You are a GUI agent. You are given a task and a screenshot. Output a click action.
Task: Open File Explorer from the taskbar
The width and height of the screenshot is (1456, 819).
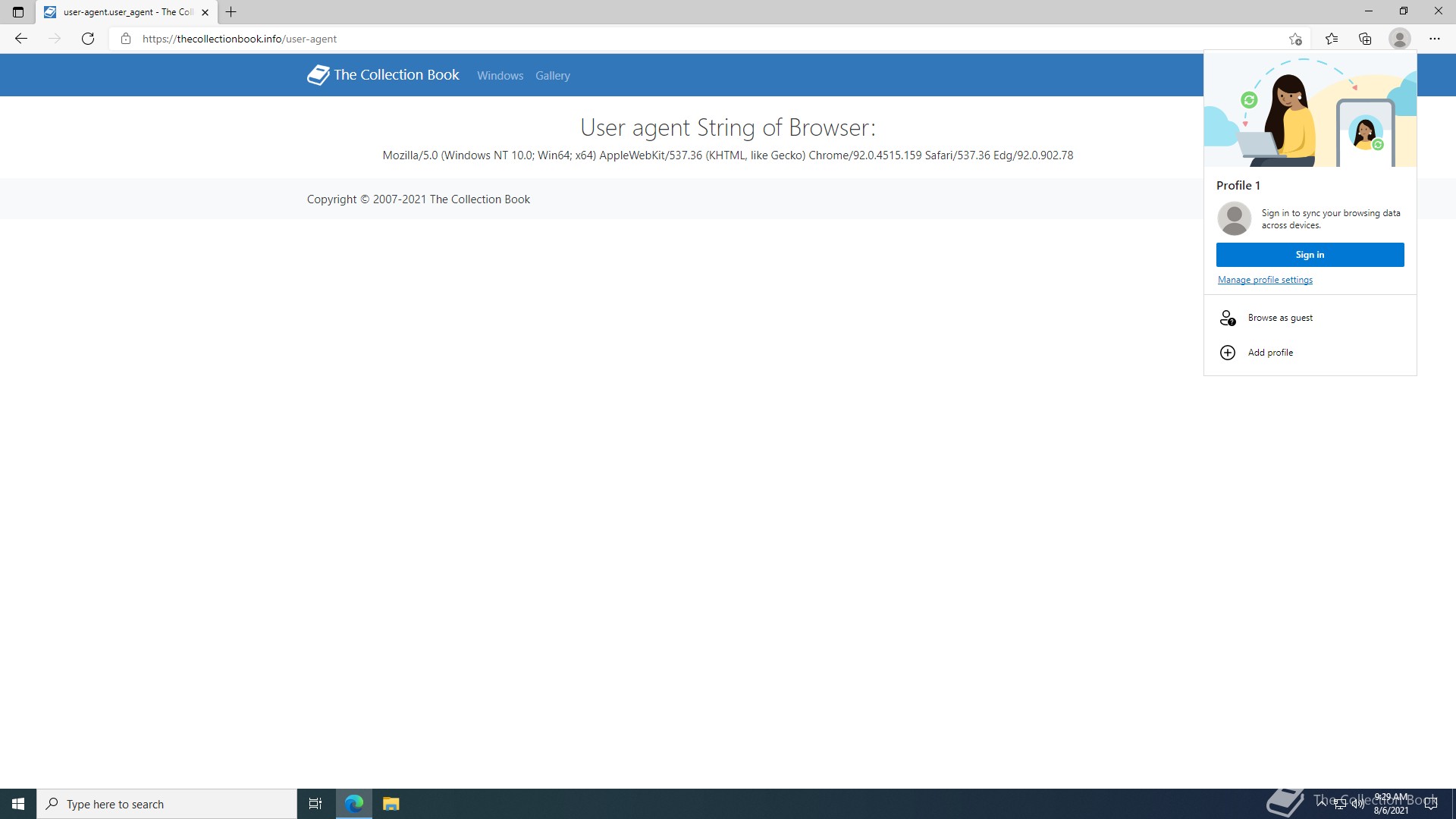[x=391, y=804]
